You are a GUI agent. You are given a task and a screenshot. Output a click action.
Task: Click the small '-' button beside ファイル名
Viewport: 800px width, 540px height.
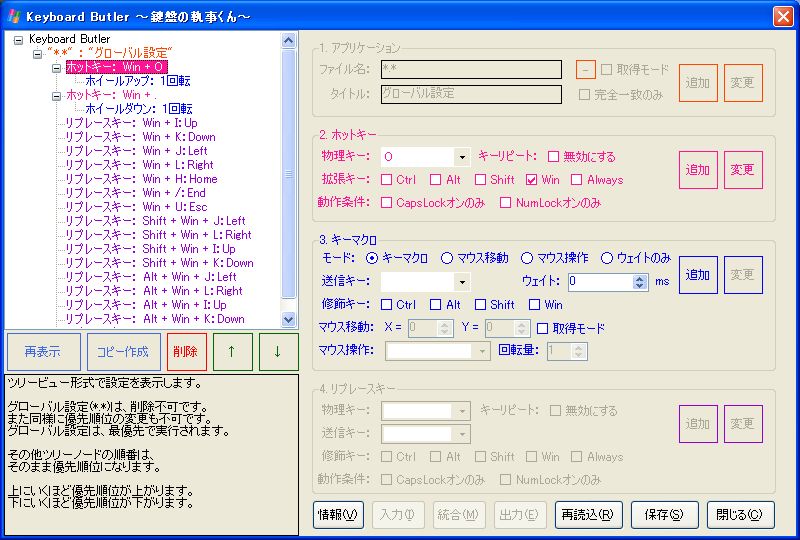tap(585, 69)
